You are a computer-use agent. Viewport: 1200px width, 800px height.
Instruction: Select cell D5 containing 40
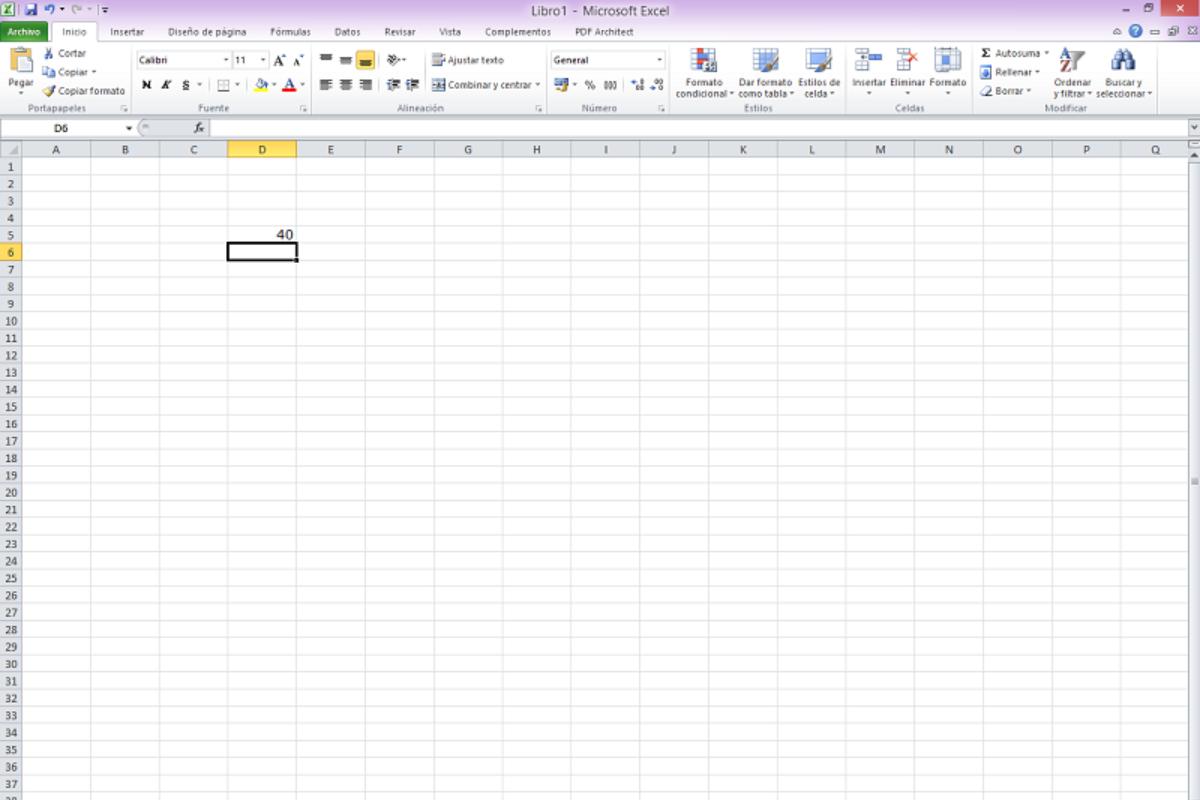pyautogui.click(x=262, y=235)
